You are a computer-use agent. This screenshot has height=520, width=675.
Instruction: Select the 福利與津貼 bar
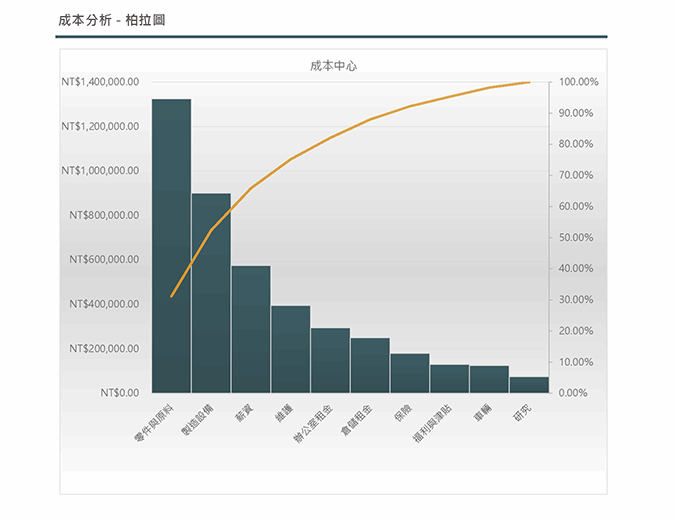pos(449,379)
